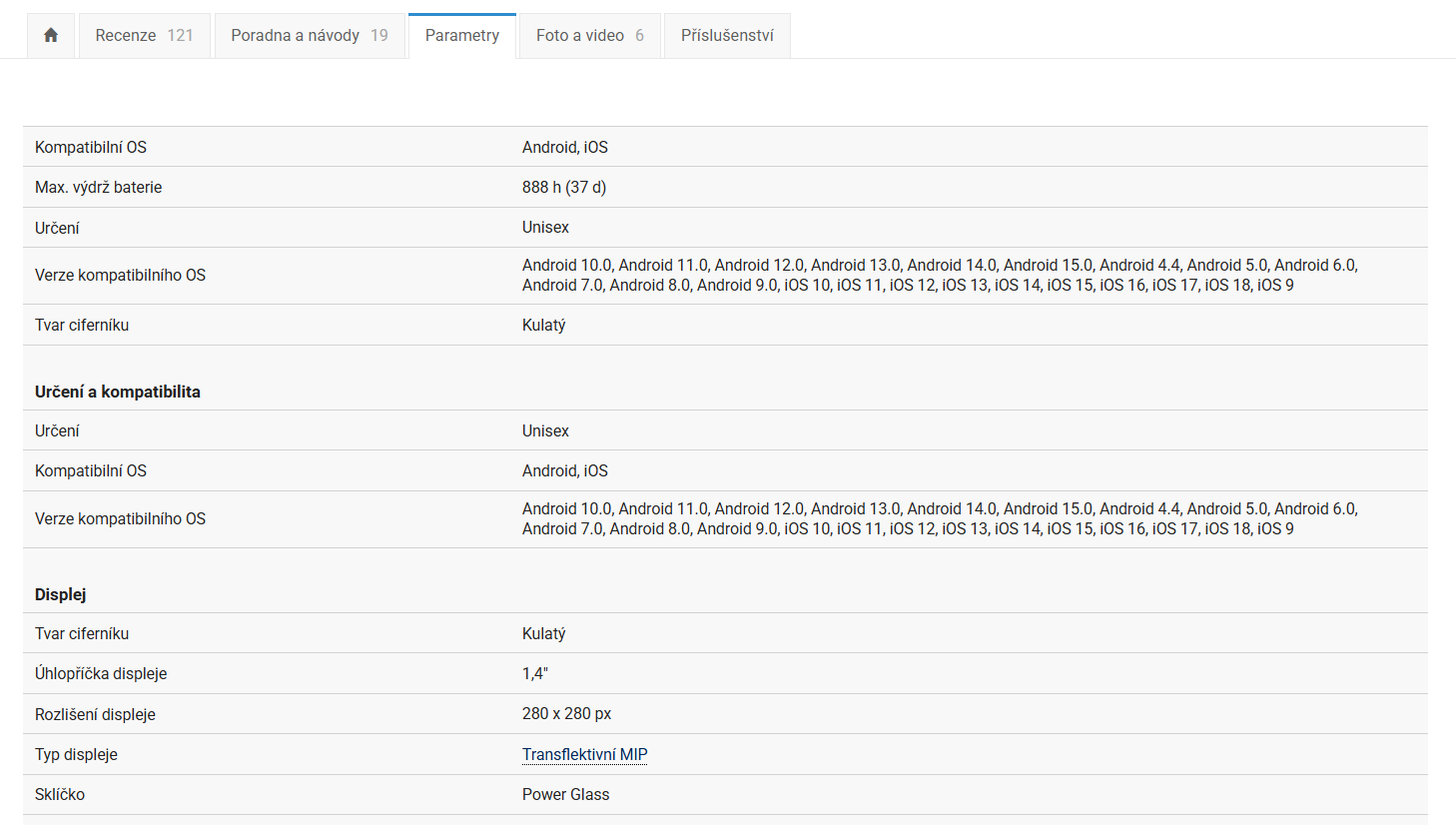This screenshot has height=825, width=1456.
Task: Click the 1,4" display diagonal value
Action: (x=534, y=673)
